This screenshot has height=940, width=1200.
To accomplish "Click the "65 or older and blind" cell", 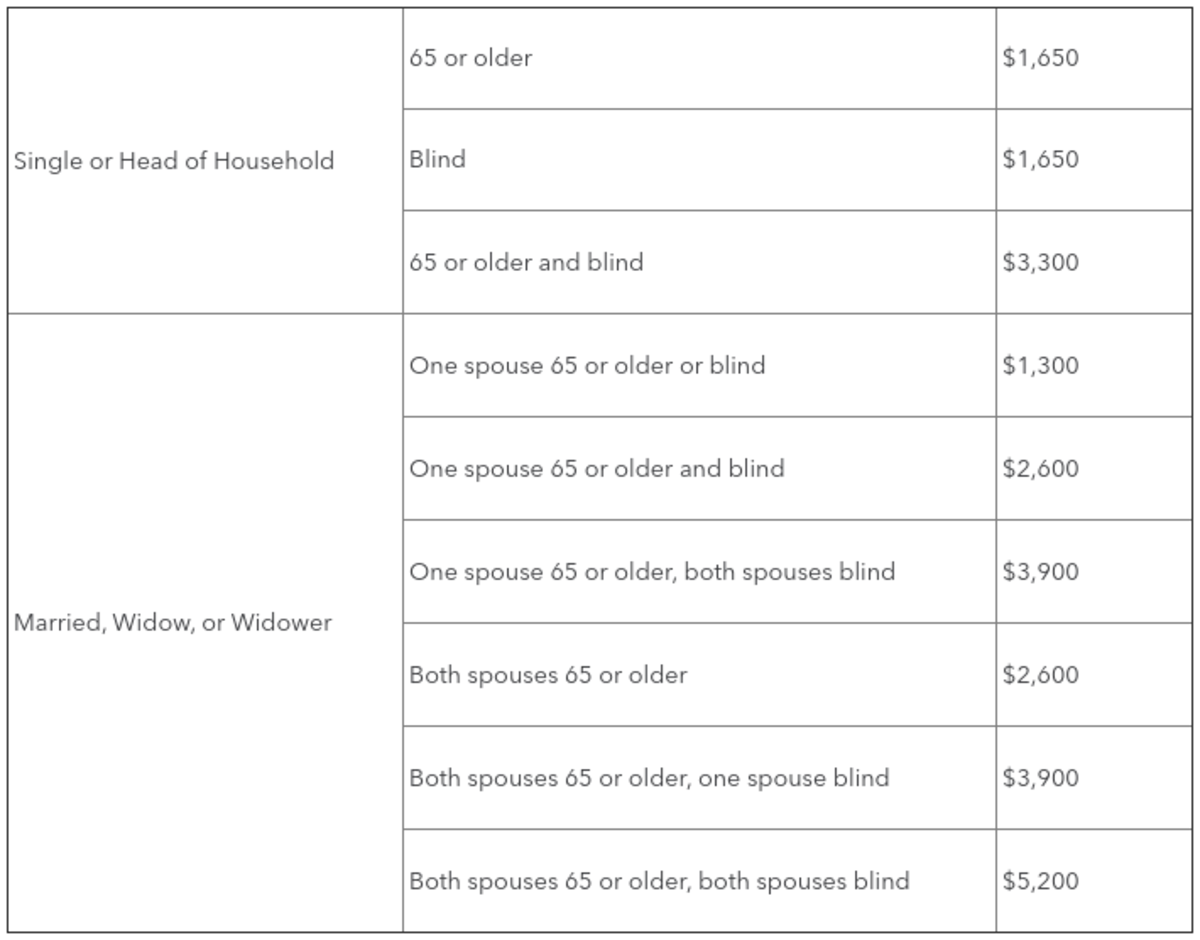I will pos(526,262).
